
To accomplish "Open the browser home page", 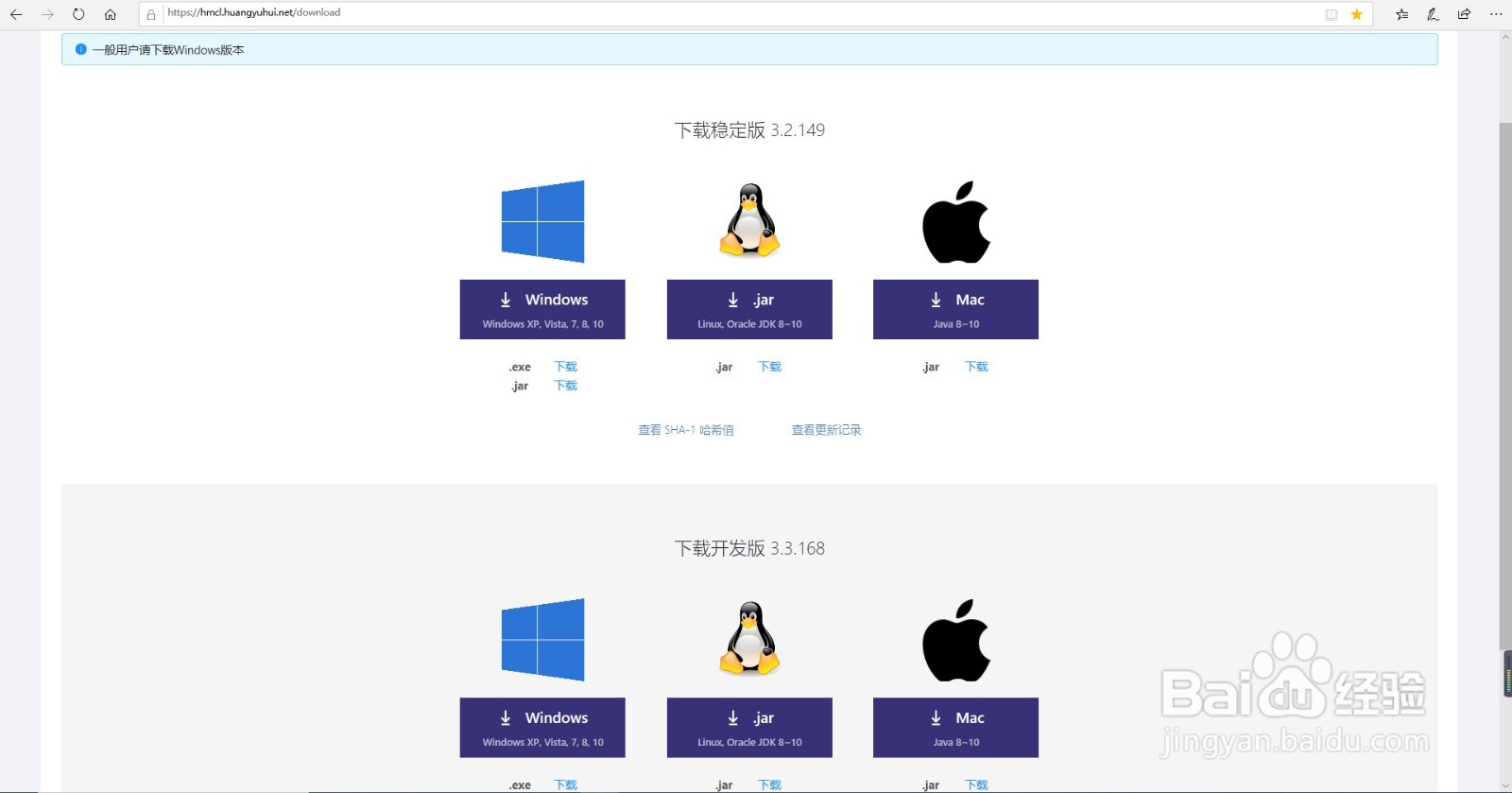I will pyautogui.click(x=110, y=14).
